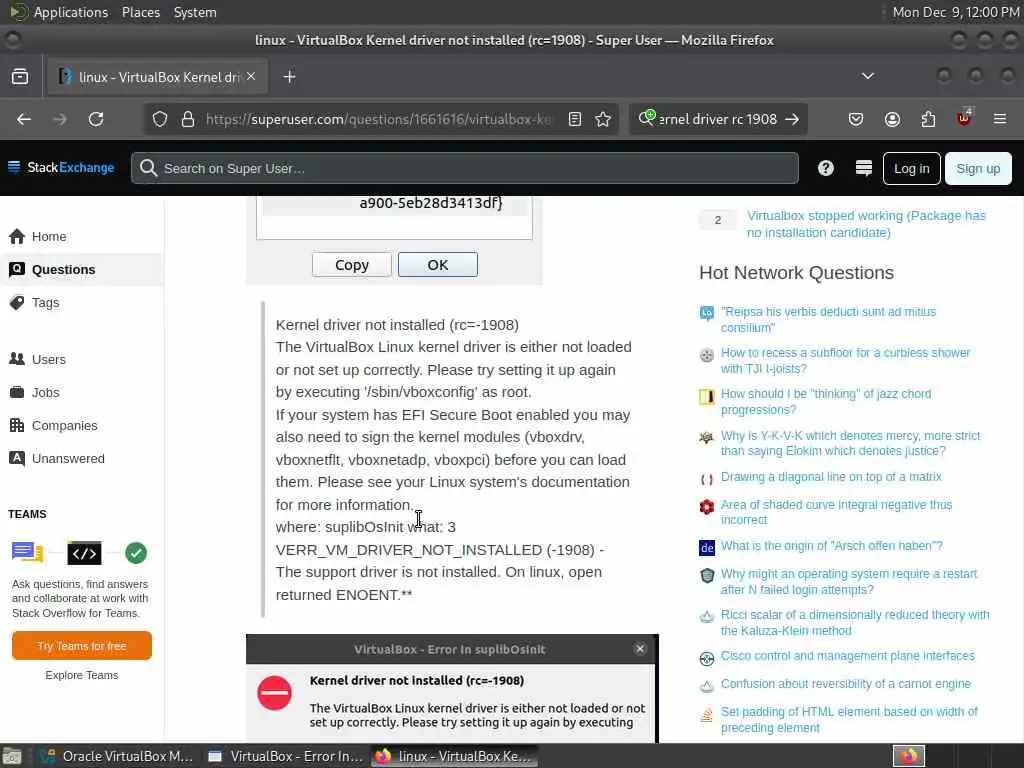The height and width of the screenshot is (768, 1024).
Task: Click the Sign up button
Action: click(x=978, y=168)
